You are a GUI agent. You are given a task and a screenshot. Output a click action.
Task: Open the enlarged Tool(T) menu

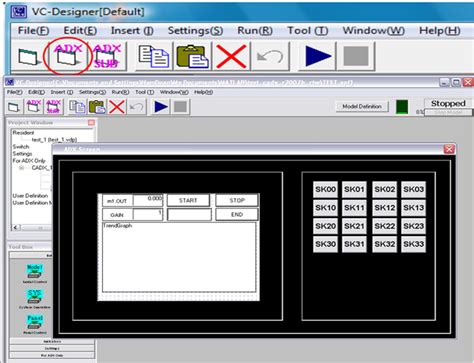[307, 31]
